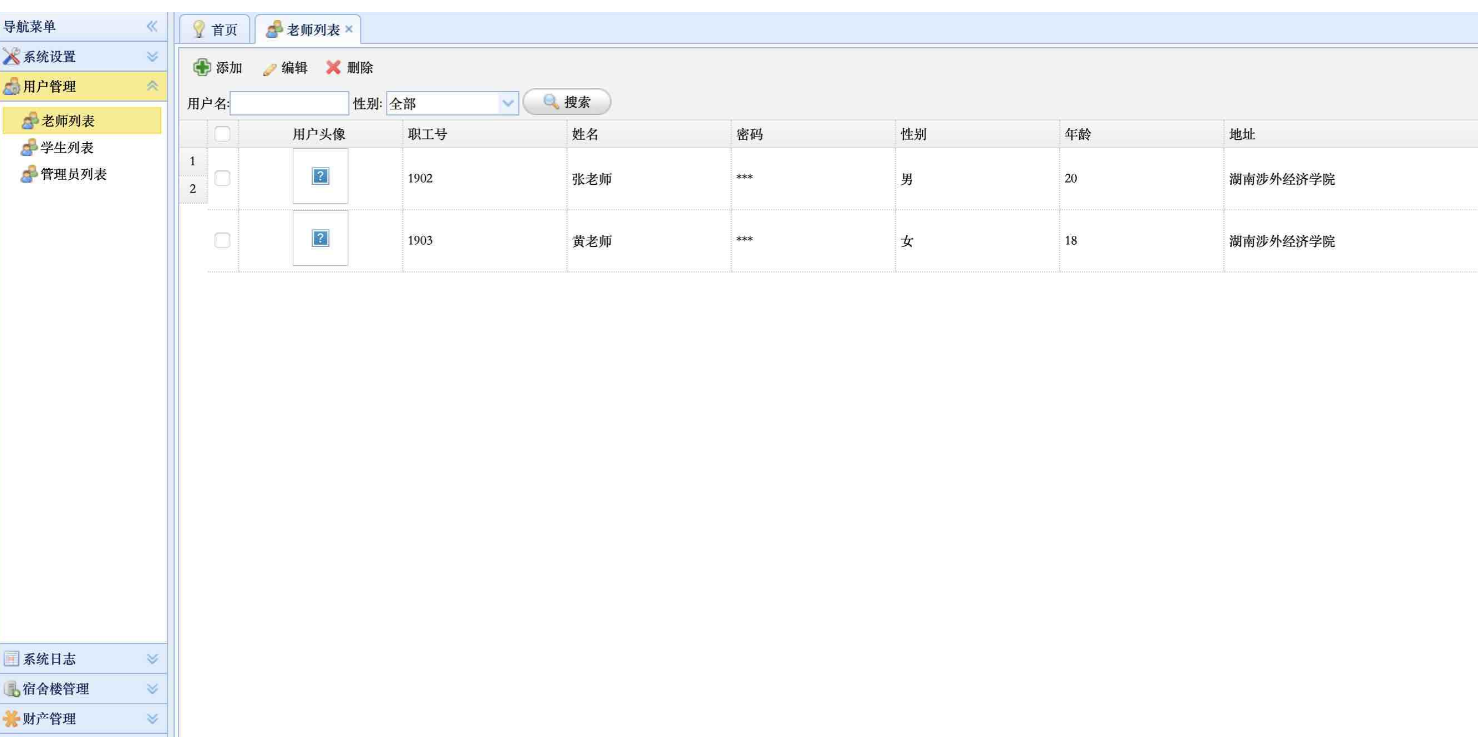Click the building icon beside 宿舍楼管理
This screenshot has height=737, width=1478.
(x=11, y=688)
